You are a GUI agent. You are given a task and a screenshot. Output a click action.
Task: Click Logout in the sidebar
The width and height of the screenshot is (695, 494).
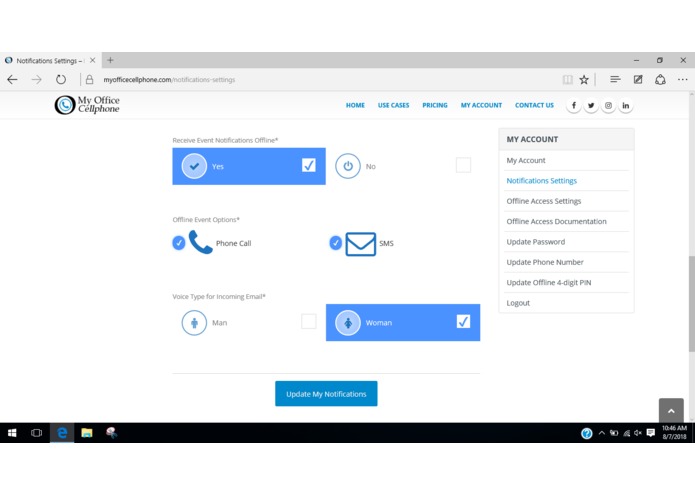coord(518,303)
